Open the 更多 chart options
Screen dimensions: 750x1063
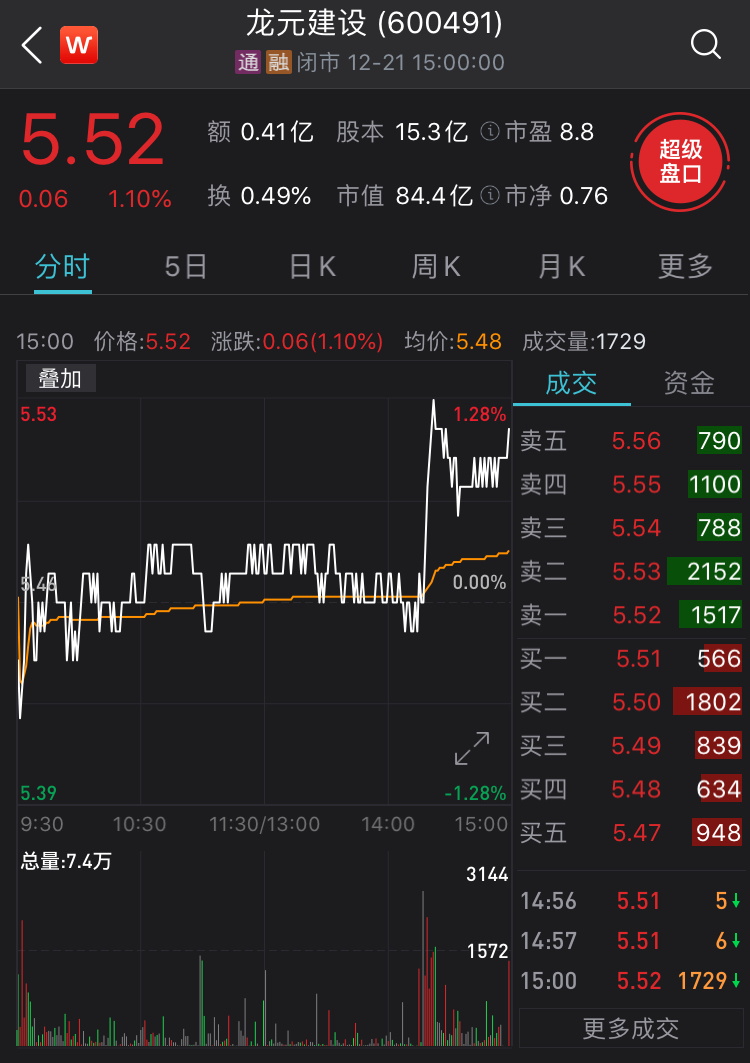coord(686,266)
